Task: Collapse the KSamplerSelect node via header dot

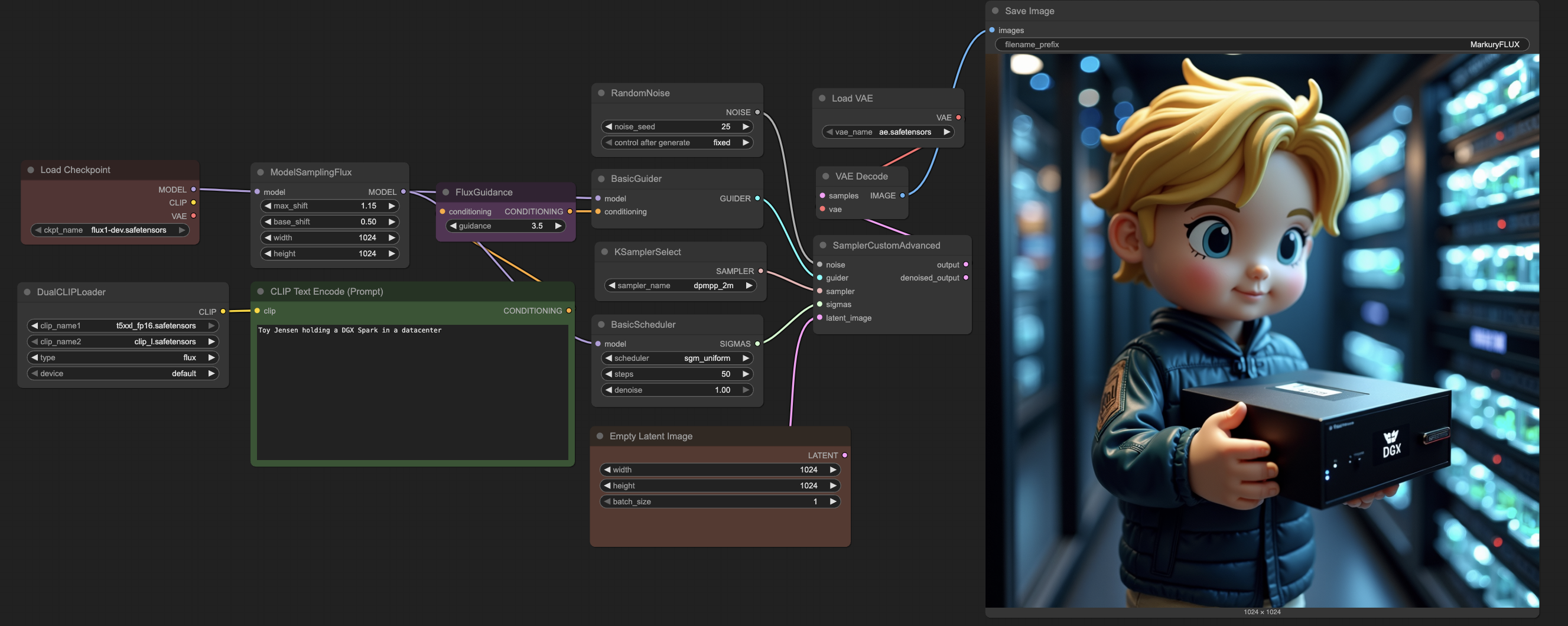Action: [x=603, y=251]
